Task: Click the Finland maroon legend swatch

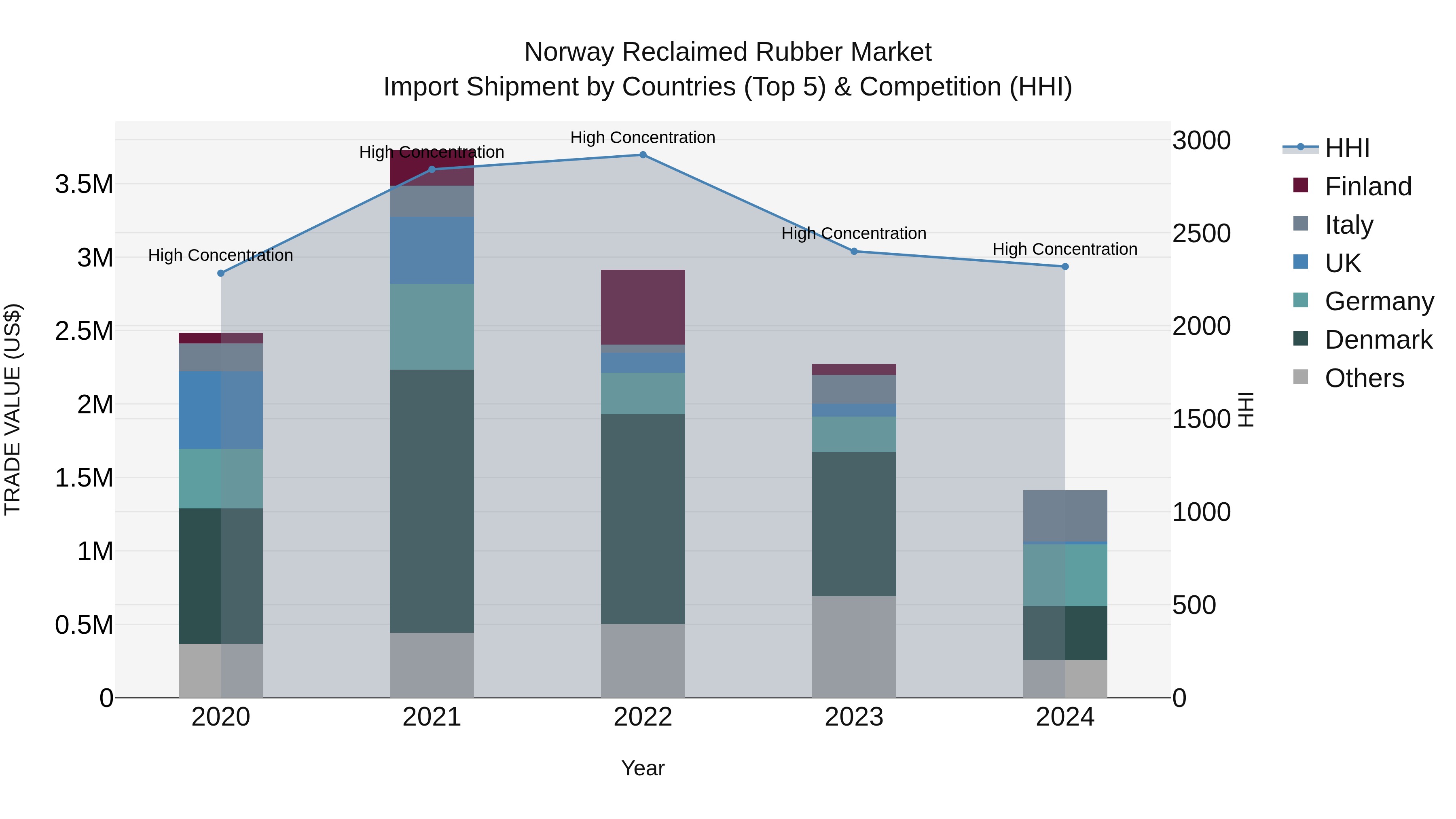Action: [x=1301, y=185]
